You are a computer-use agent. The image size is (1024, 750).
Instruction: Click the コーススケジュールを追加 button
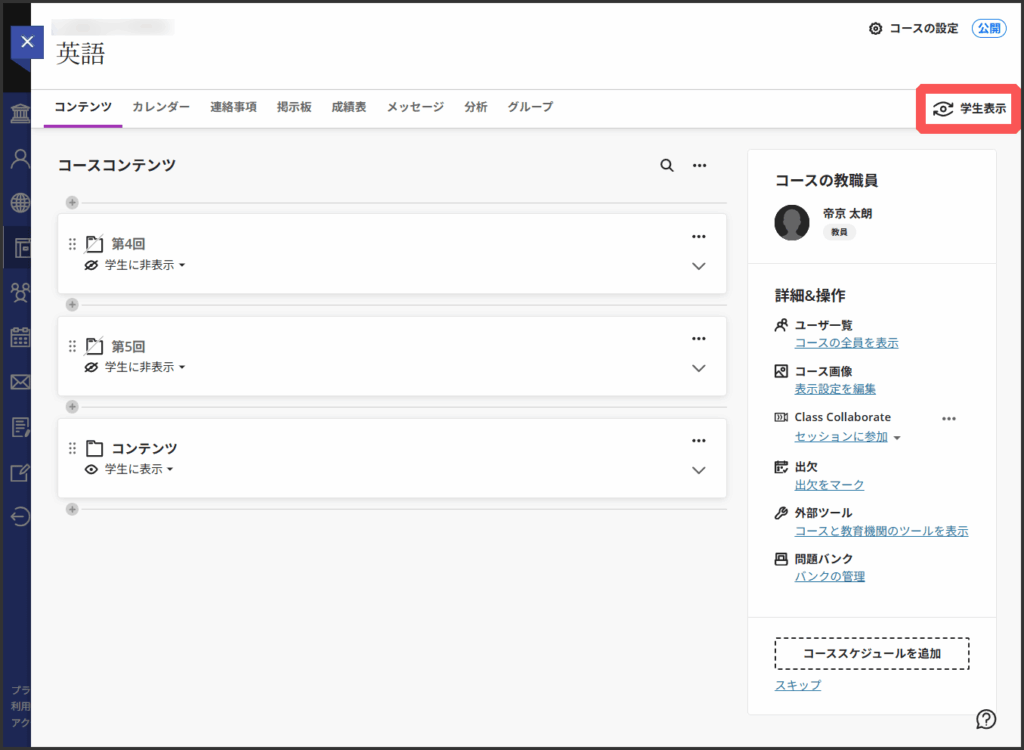[x=872, y=653]
